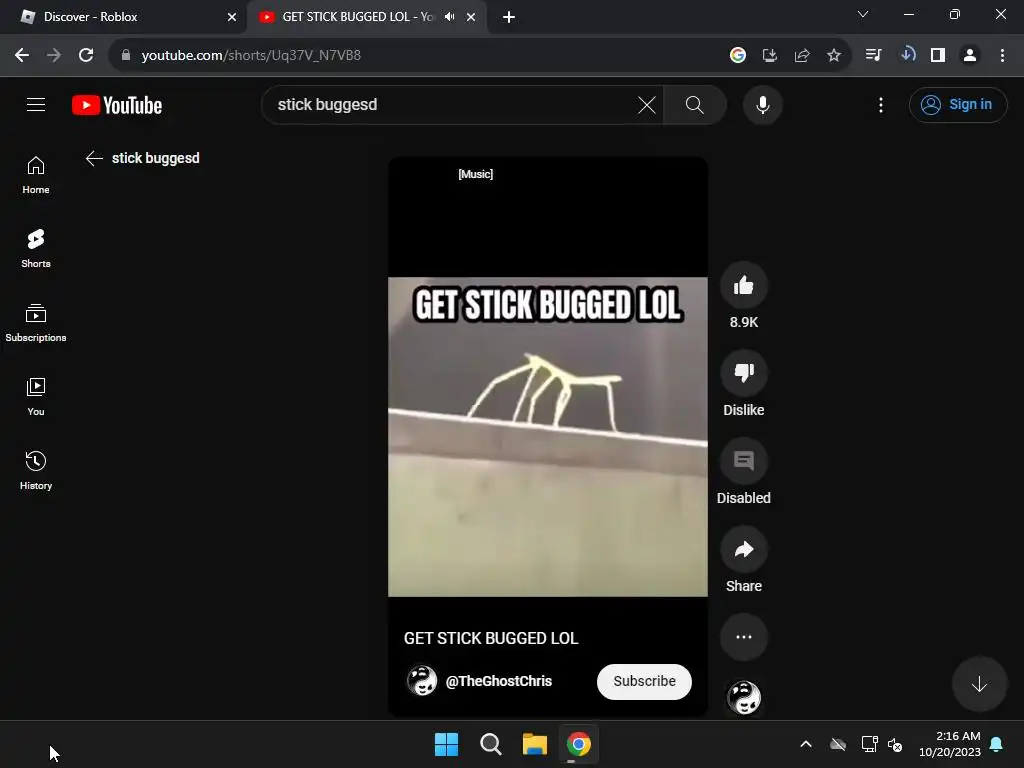Open more actions for the short

(x=743, y=637)
